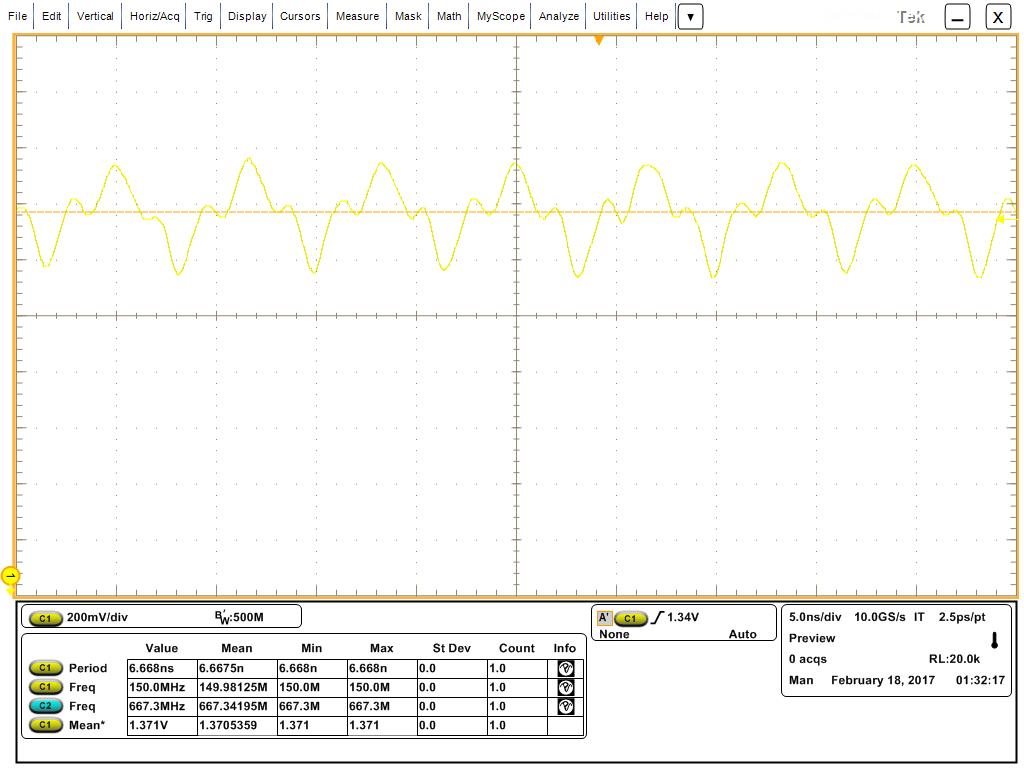Click the trigger level arrow on right edge
This screenshot has width=1024, height=768.
[1001, 220]
